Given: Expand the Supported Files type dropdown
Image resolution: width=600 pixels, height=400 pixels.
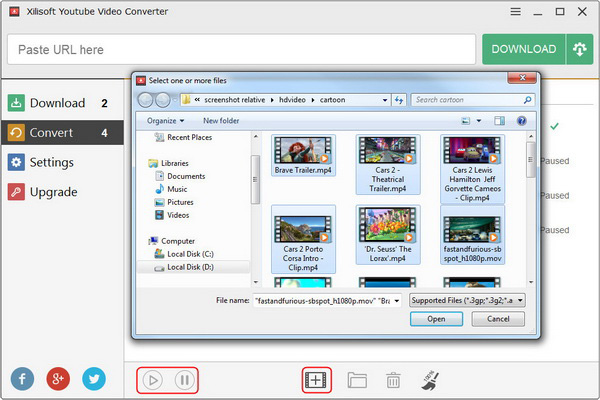Looking at the screenshot, I should [x=466, y=299].
